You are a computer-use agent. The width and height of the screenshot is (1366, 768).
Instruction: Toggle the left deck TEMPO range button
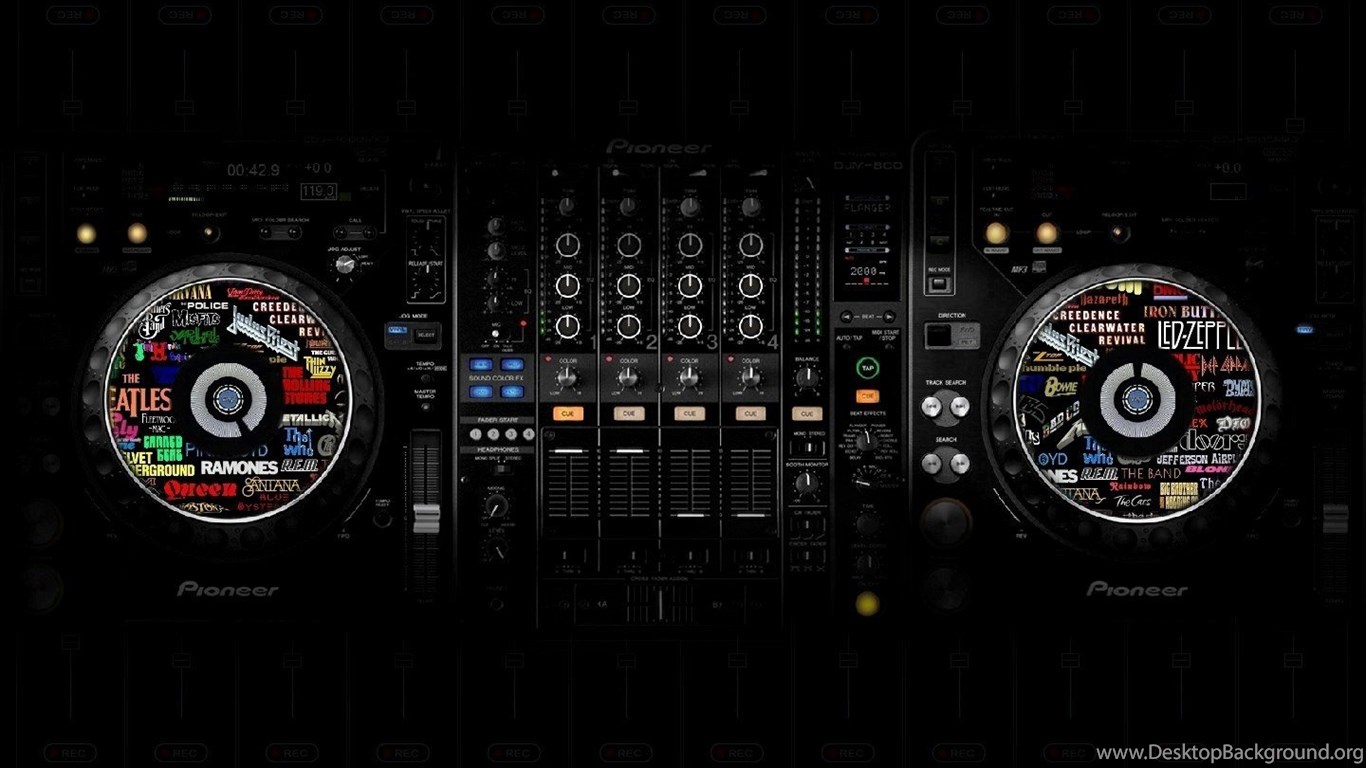coord(425,377)
